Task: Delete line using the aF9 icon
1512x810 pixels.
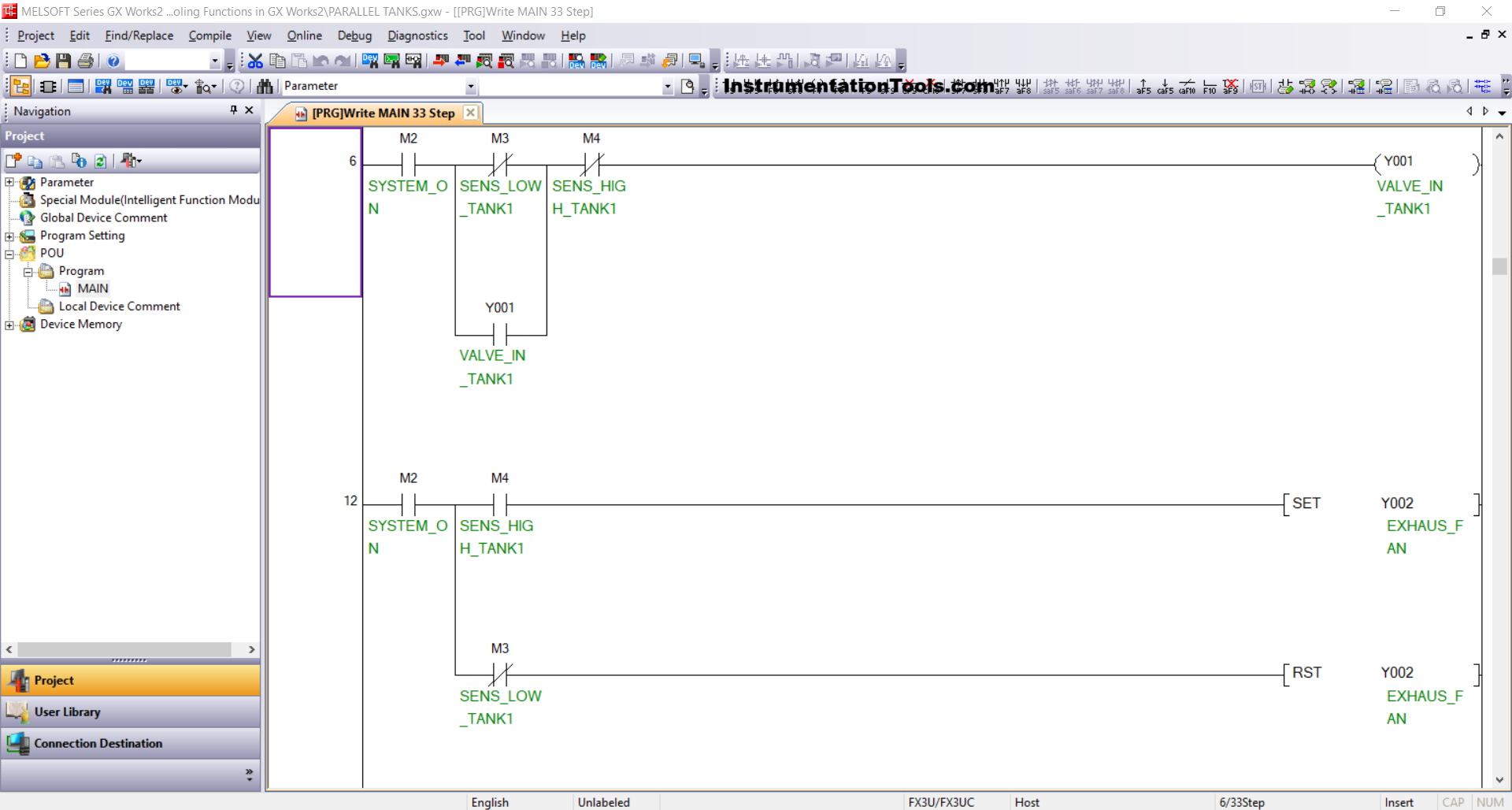Action: (1231, 86)
